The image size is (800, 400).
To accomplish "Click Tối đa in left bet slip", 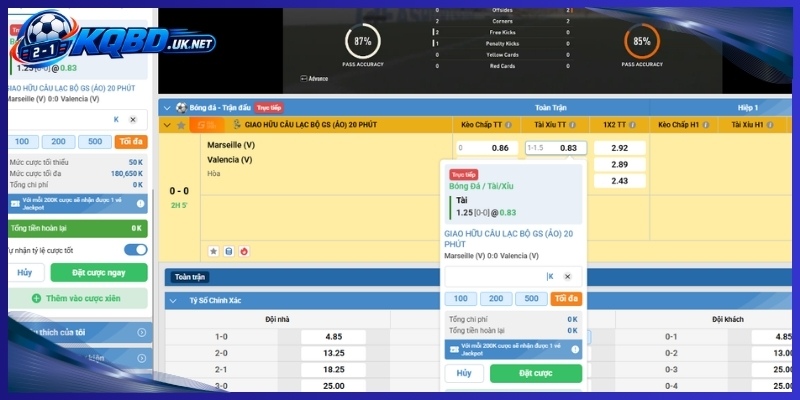I will click(131, 142).
